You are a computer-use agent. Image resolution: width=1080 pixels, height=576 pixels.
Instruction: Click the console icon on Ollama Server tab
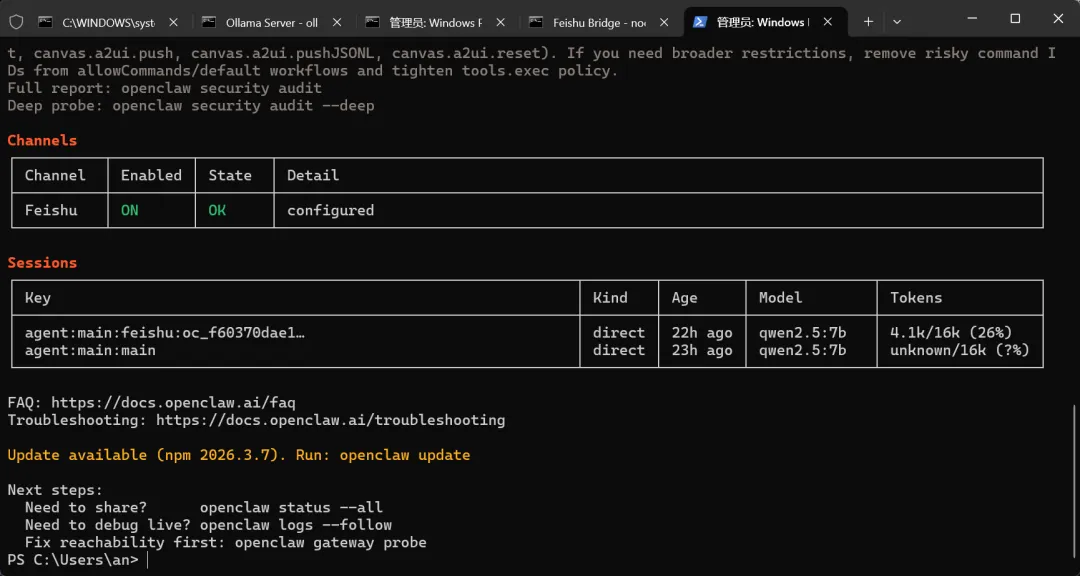[208, 22]
